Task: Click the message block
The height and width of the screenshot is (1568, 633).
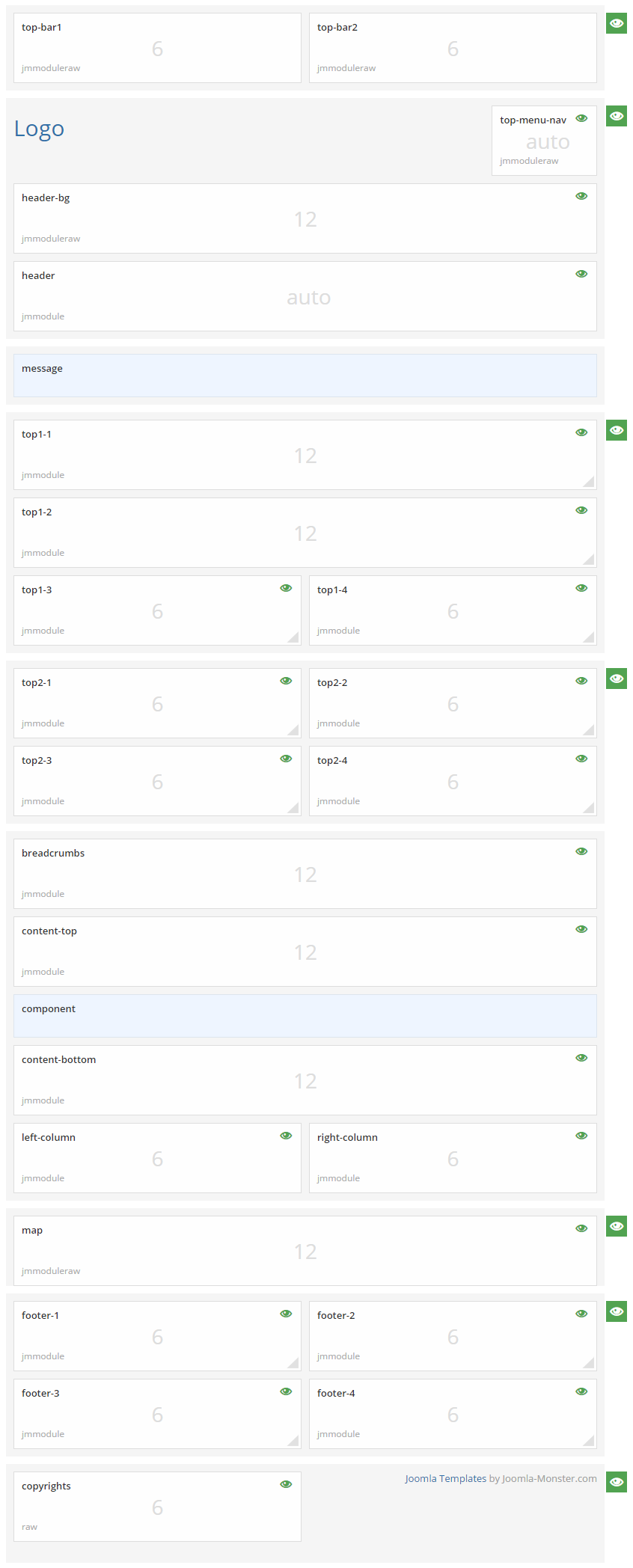Action: coord(305,376)
